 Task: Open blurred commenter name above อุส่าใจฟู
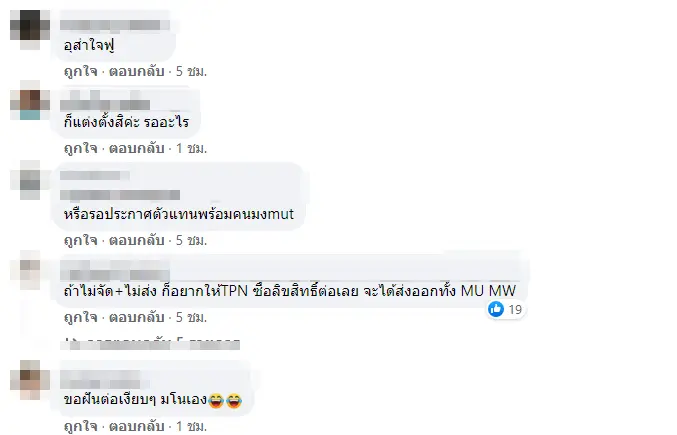(114, 25)
